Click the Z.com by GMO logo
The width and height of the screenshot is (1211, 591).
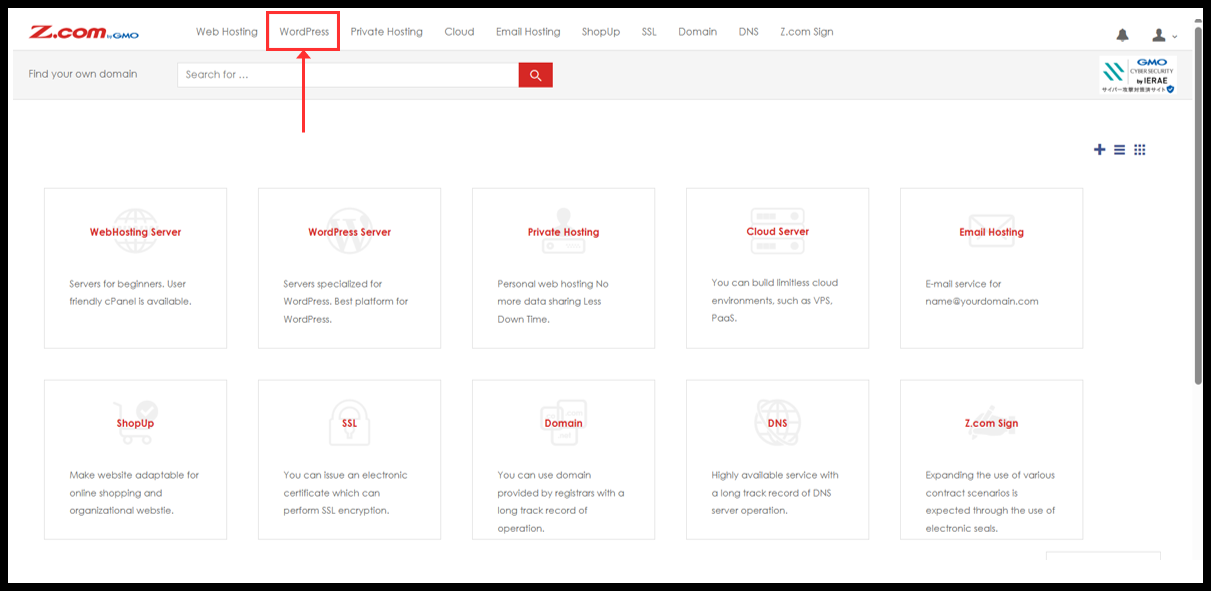click(x=84, y=32)
